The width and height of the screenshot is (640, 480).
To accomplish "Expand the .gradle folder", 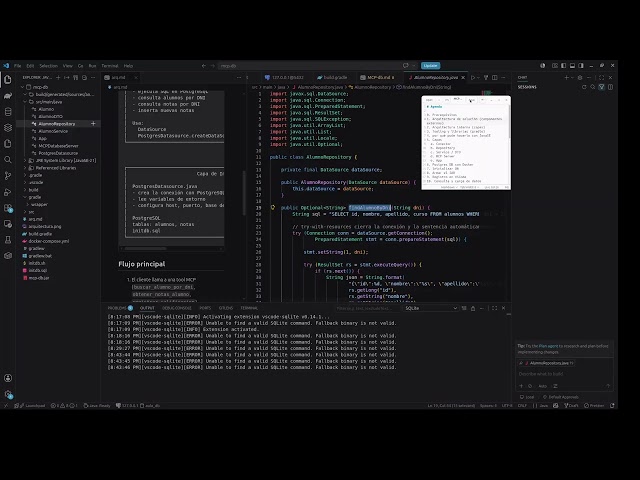I will click(25, 175).
